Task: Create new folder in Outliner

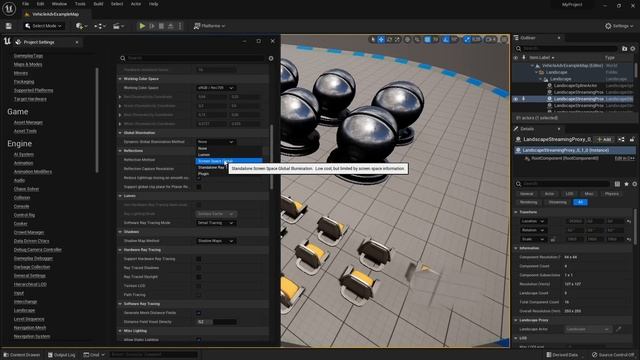Action: click(624, 49)
